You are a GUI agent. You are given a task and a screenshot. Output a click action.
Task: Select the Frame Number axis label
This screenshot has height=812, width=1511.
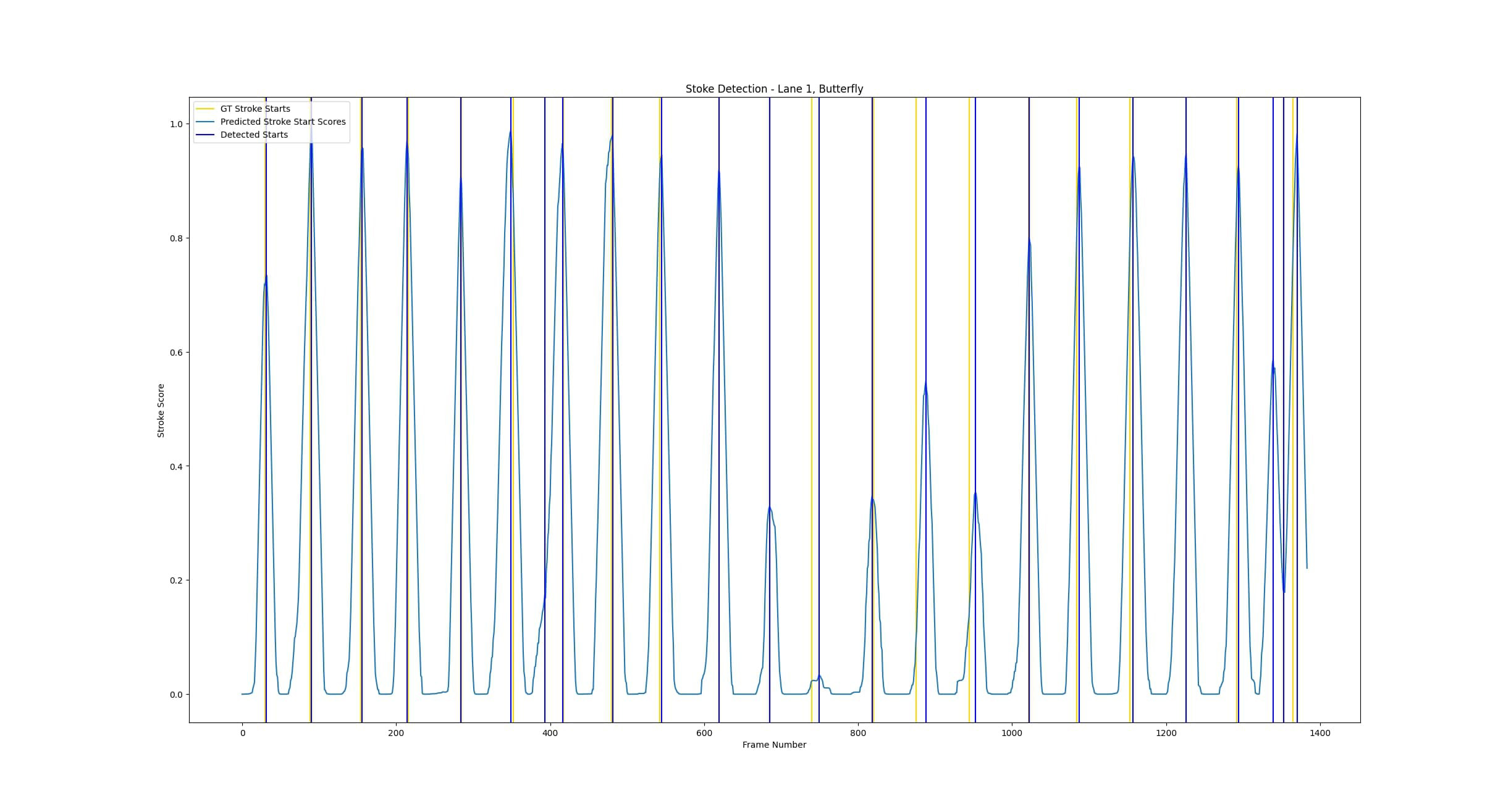coord(775,745)
